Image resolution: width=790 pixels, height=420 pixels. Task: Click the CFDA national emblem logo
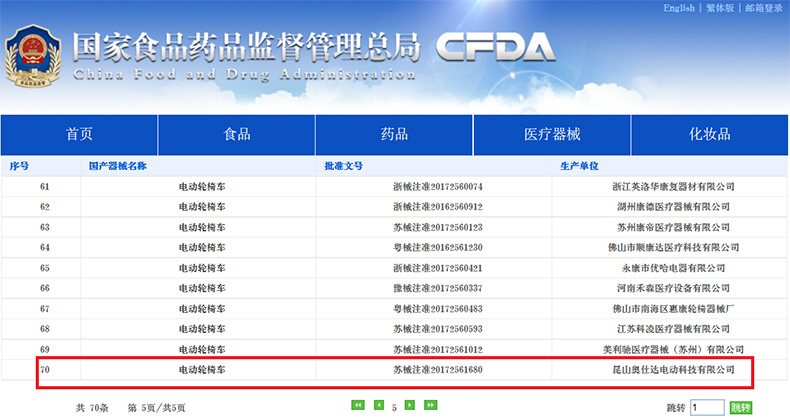pos(33,56)
